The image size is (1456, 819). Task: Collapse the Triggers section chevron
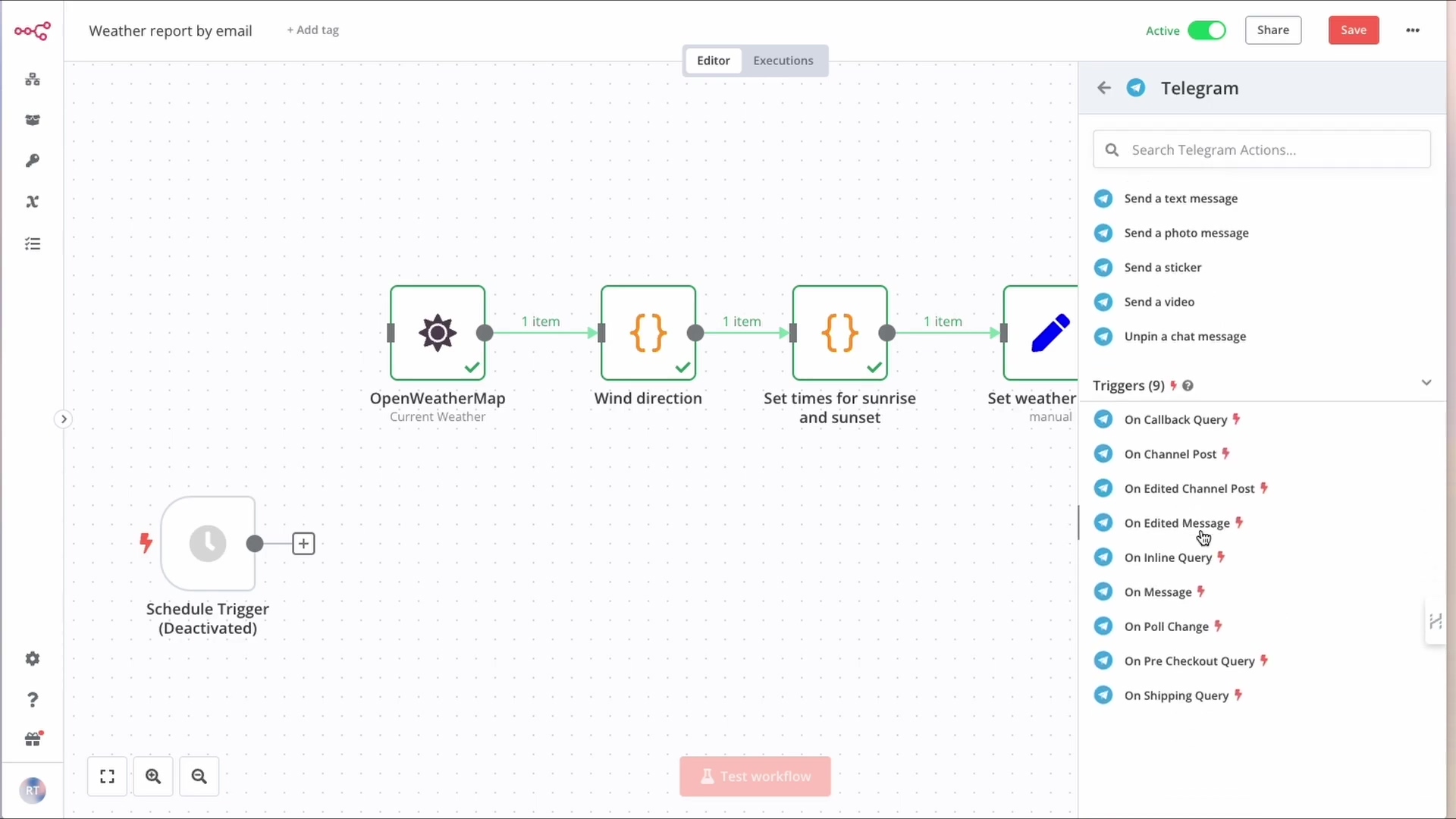[1426, 383]
